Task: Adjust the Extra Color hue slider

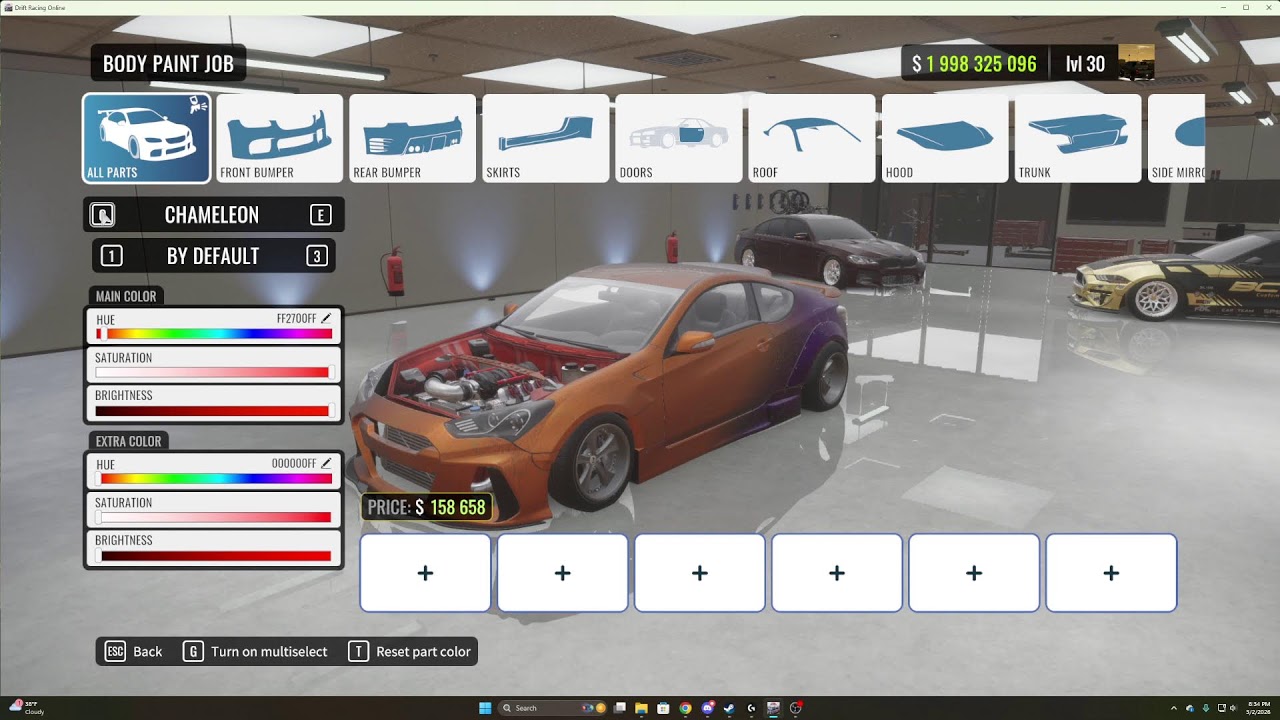Action: (x=214, y=478)
